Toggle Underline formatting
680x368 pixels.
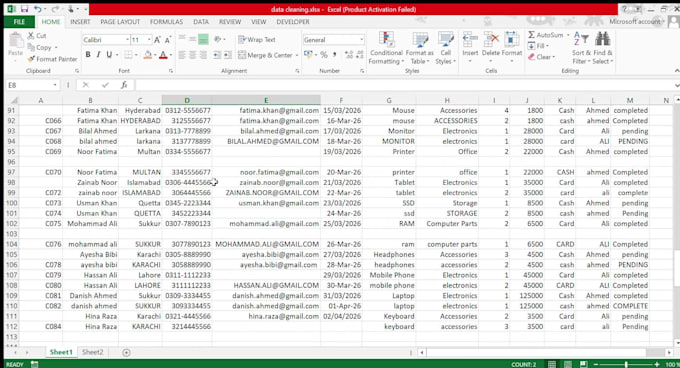coord(109,55)
